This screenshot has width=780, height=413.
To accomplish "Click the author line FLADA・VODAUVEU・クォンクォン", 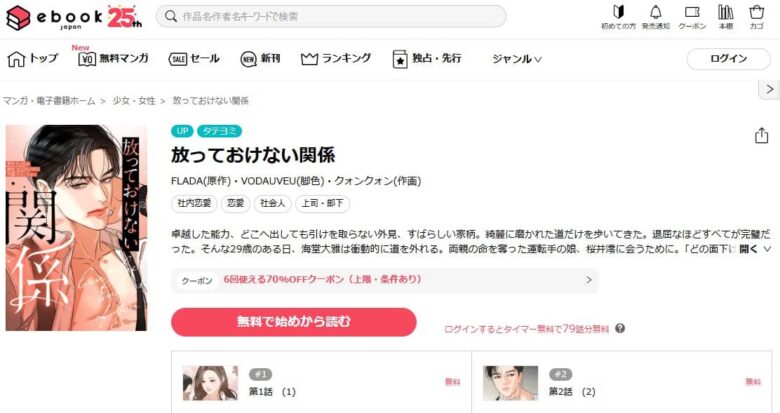I will [296, 181].
